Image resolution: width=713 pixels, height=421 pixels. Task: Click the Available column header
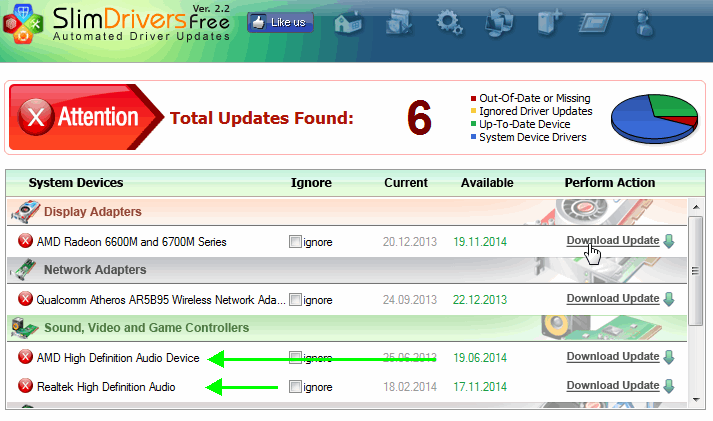pyautogui.click(x=487, y=183)
